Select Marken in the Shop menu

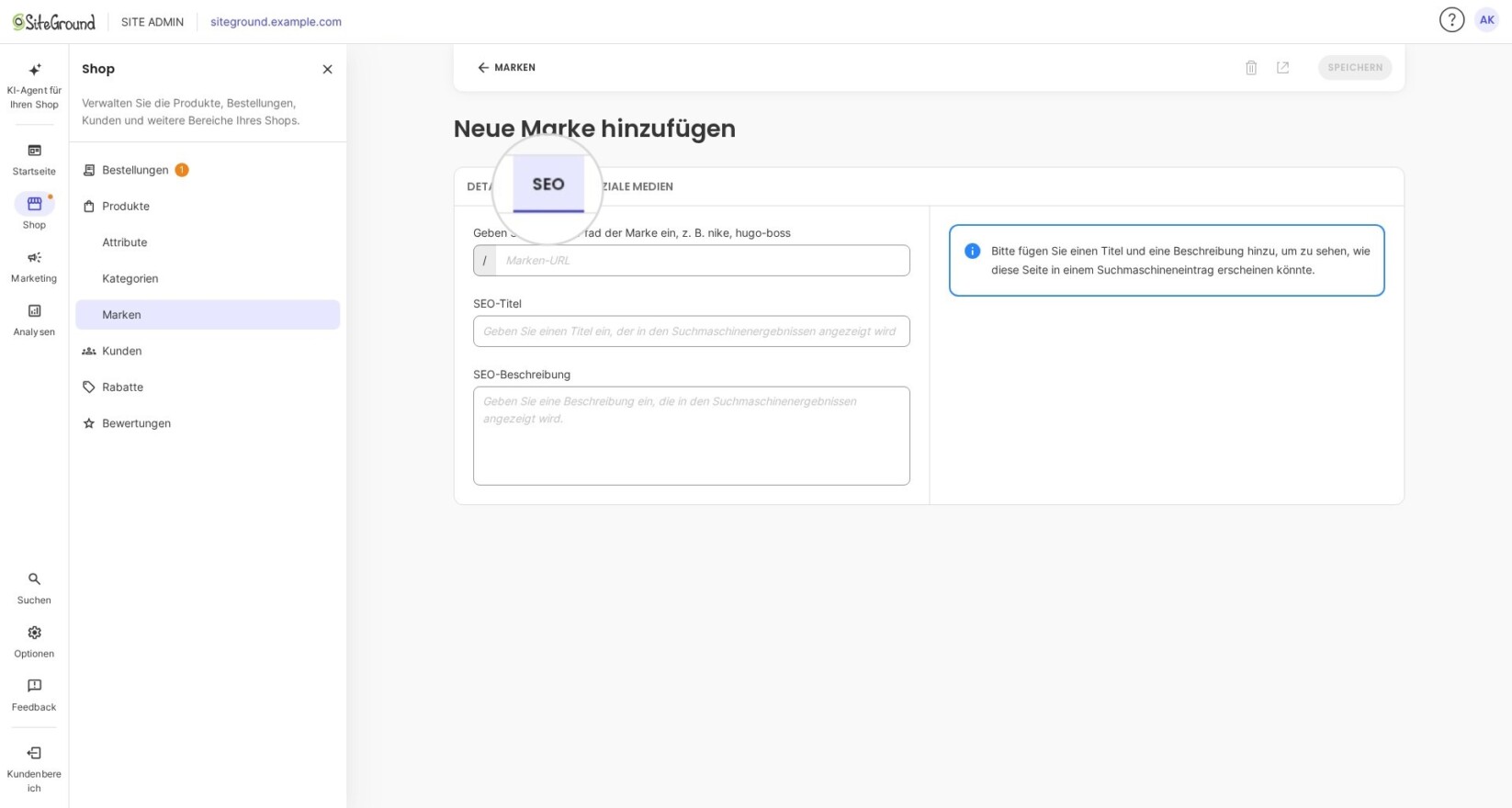[208, 314]
